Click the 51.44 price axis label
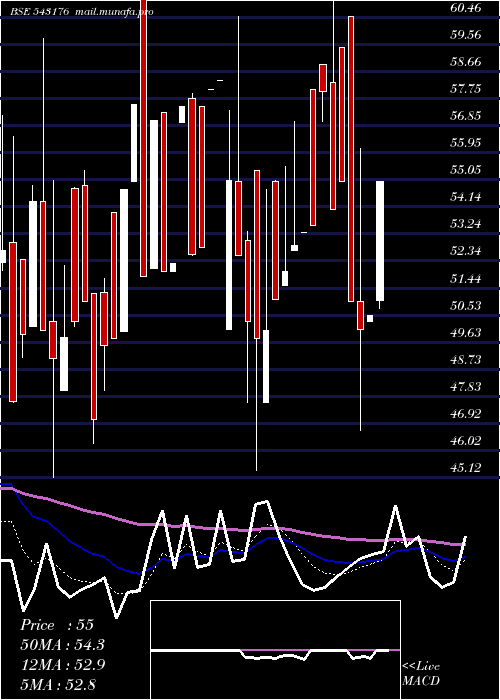The height and width of the screenshot is (700, 500). (x=466, y=279)
